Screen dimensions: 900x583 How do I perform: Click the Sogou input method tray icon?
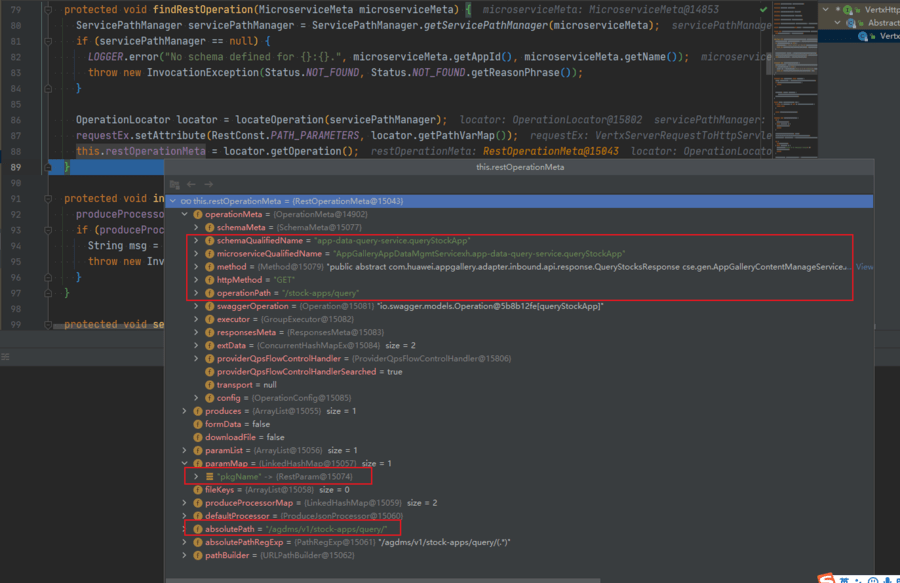pyautogui.click(x=826, y=578)
